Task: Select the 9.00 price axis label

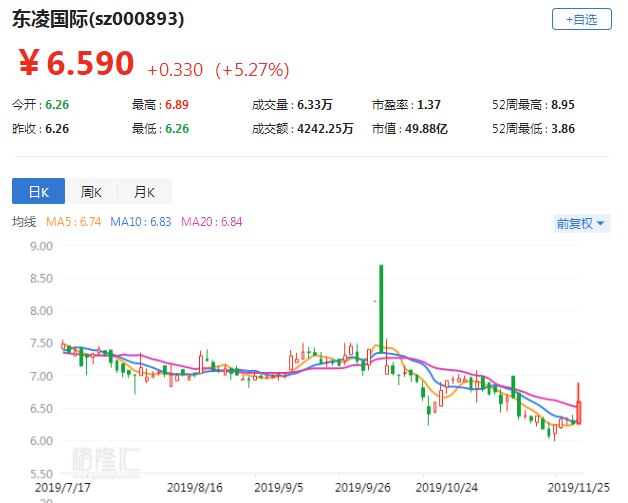Action: 41,246
